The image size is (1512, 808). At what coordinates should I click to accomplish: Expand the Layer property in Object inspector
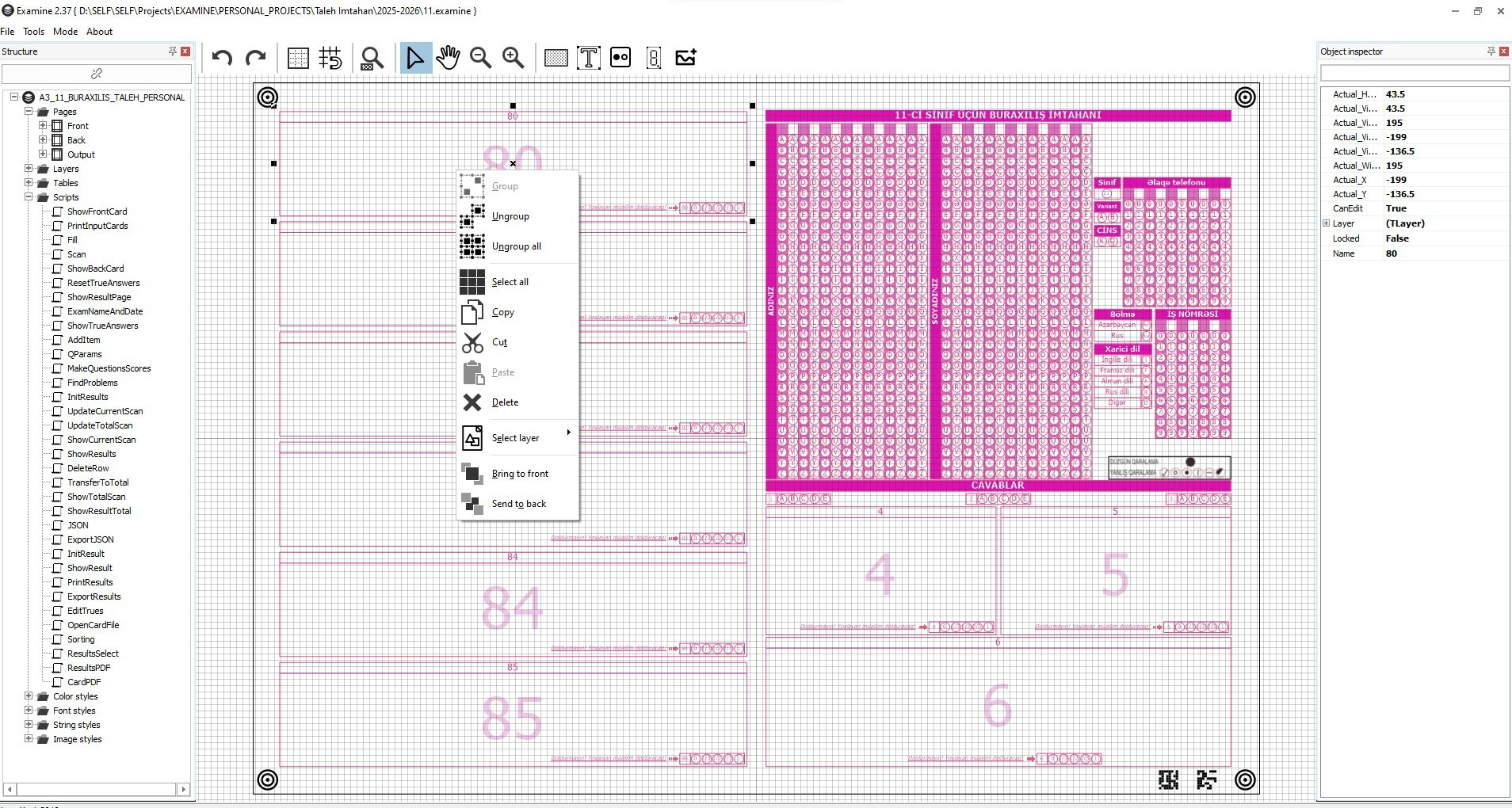1326,223
